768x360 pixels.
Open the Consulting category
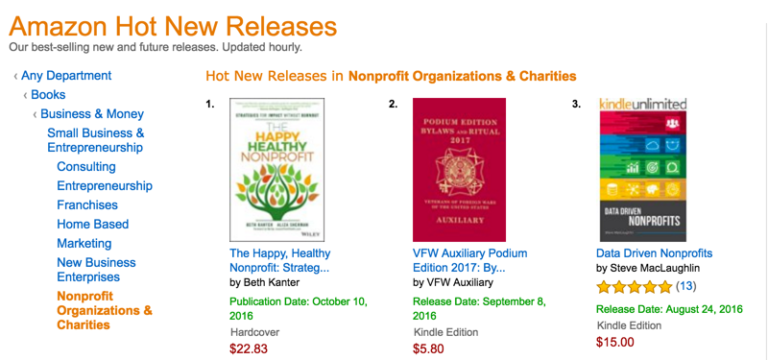86,167
